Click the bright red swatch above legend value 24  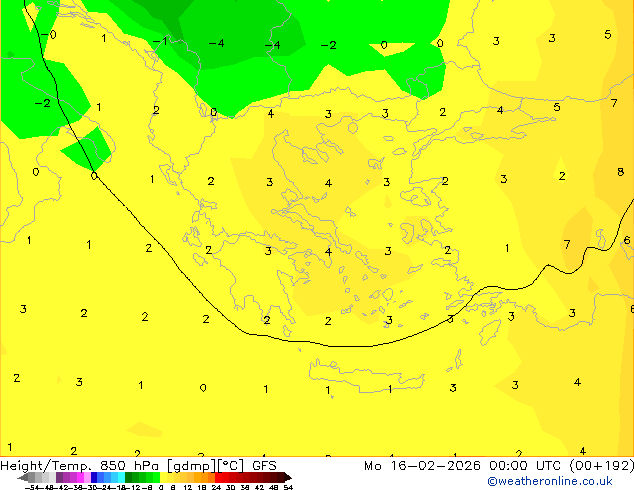[x=218, y=477]
